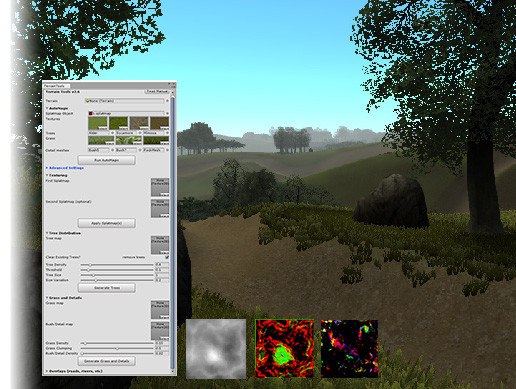Click the Second Splatmap texture slot
The width and height of the screenshot is (516, 389).
click(160, 208)
